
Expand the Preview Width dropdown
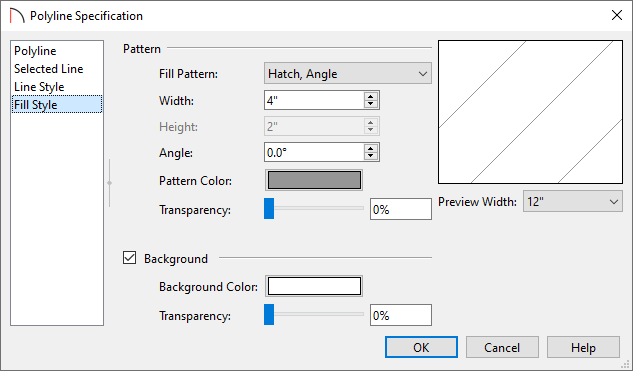(x=573, y=201)
